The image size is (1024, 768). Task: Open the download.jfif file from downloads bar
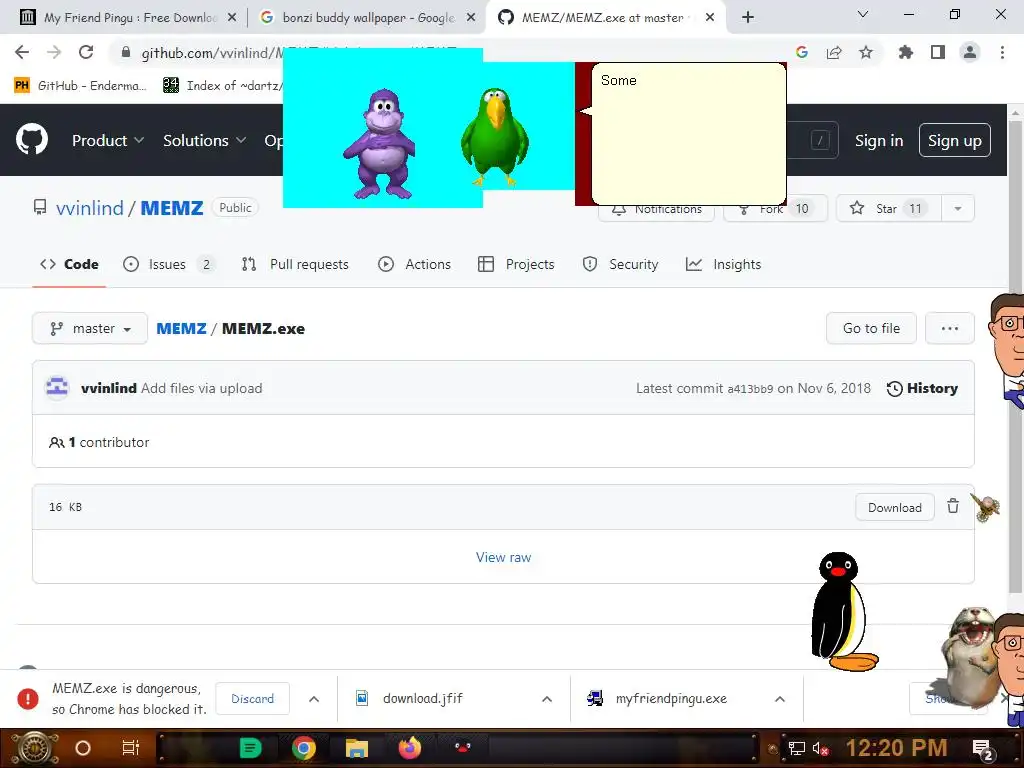click(423, 699)
